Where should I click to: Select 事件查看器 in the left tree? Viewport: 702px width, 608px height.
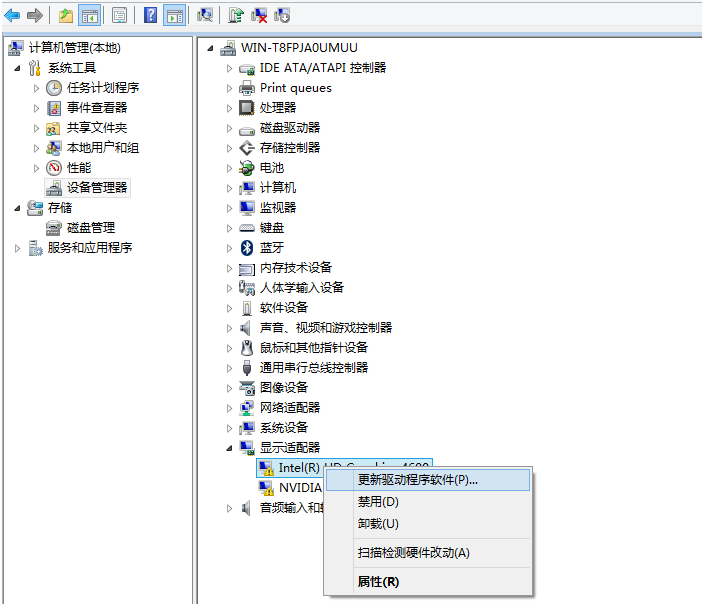point(96,107)
